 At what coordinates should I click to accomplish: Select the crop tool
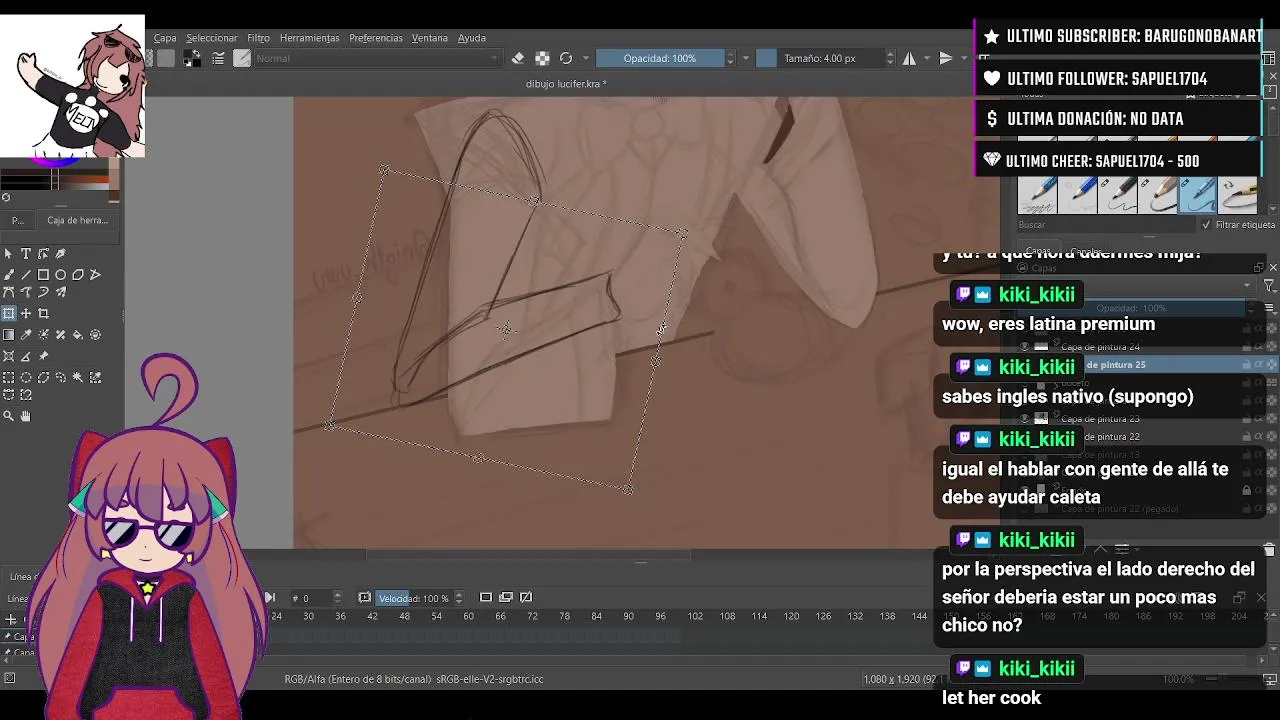[x=43, y=314]
